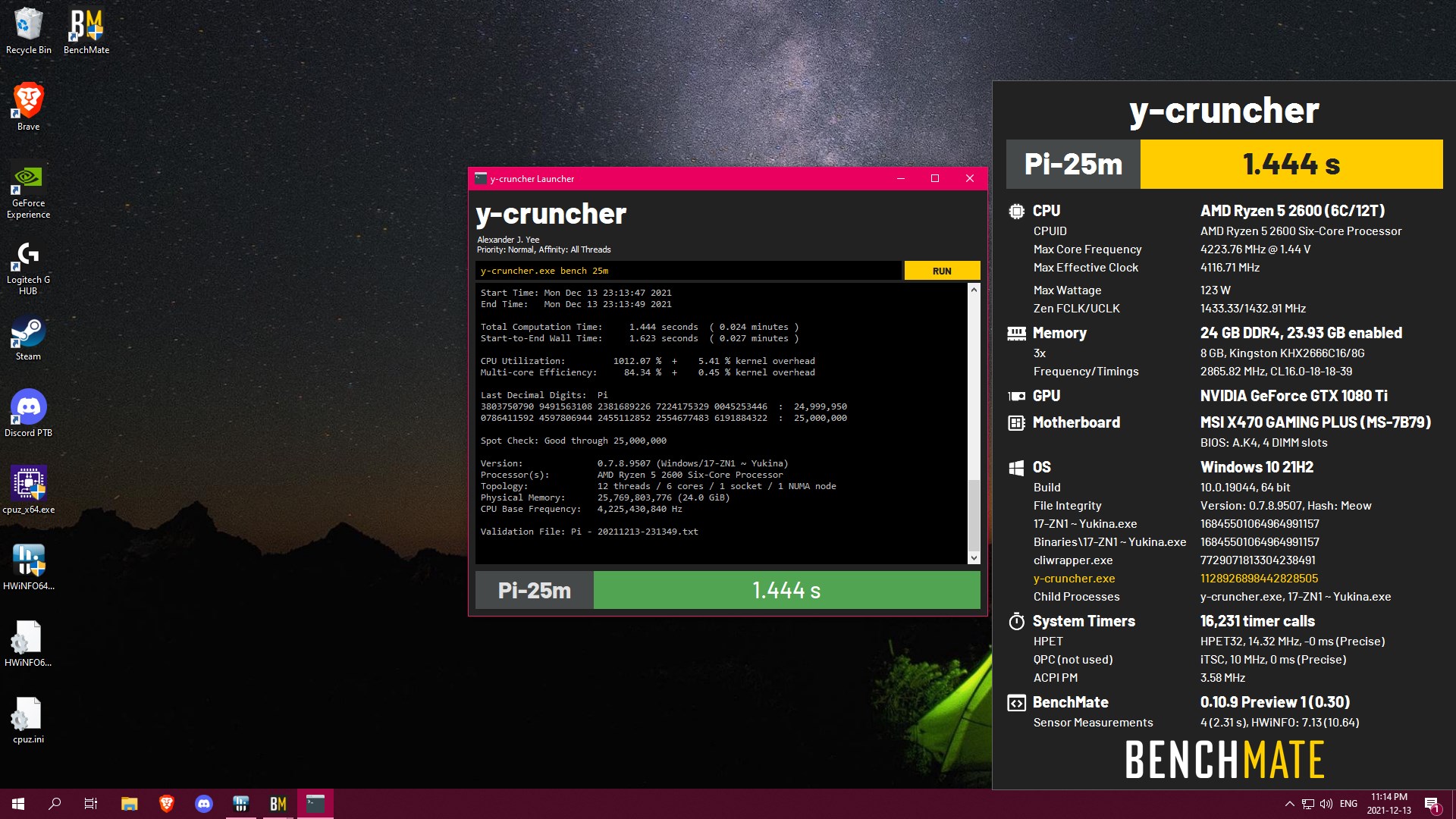Select the Steam desktop icon
1456x819 pixels.
pos(28,338)
